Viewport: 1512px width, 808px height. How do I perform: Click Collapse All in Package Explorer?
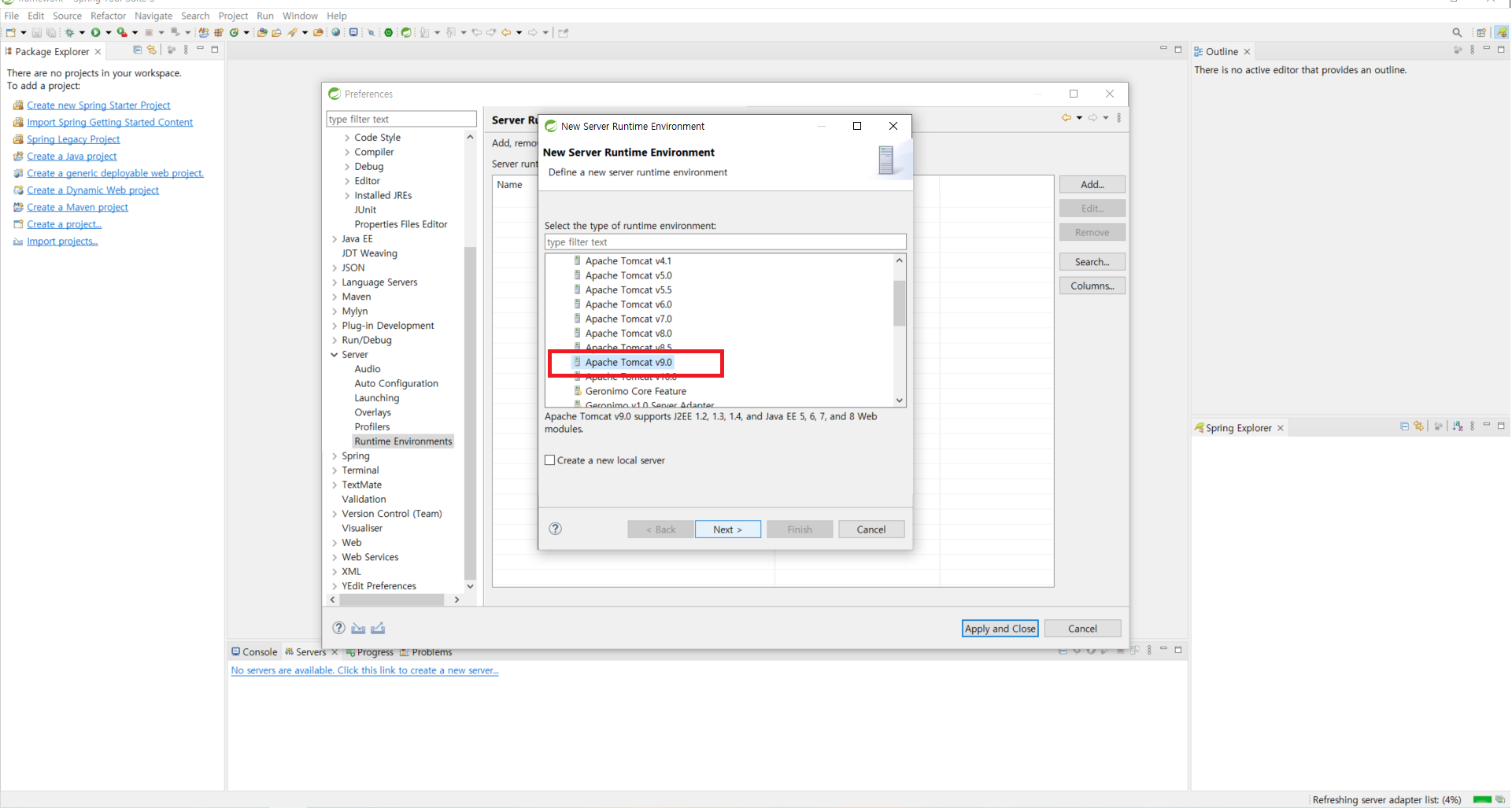[x=138, y=50]
